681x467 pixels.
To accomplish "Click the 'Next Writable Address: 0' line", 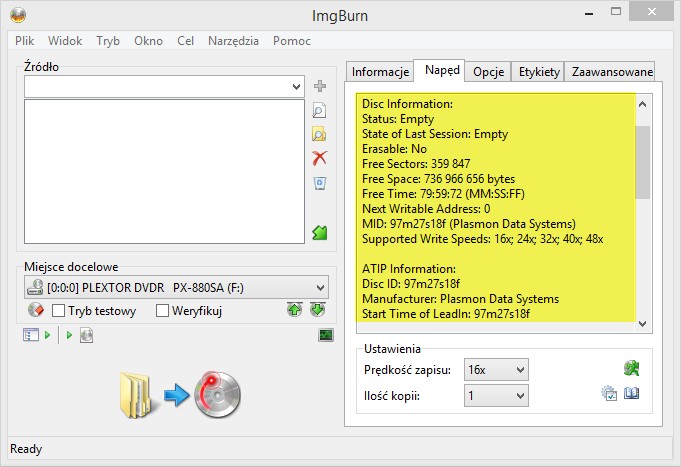I will (x=426, y=209).
